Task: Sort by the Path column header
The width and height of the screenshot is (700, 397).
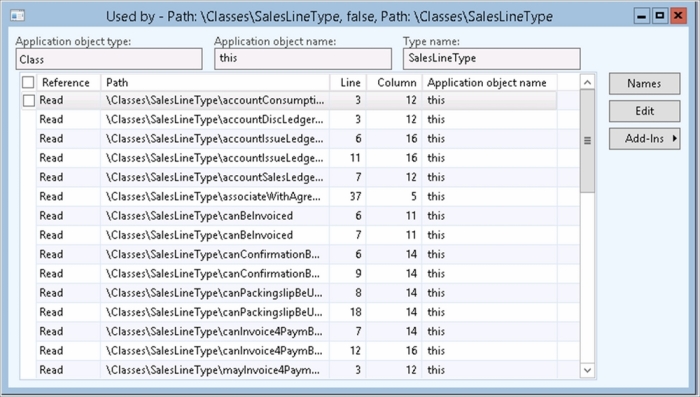Action: (215, 83)
